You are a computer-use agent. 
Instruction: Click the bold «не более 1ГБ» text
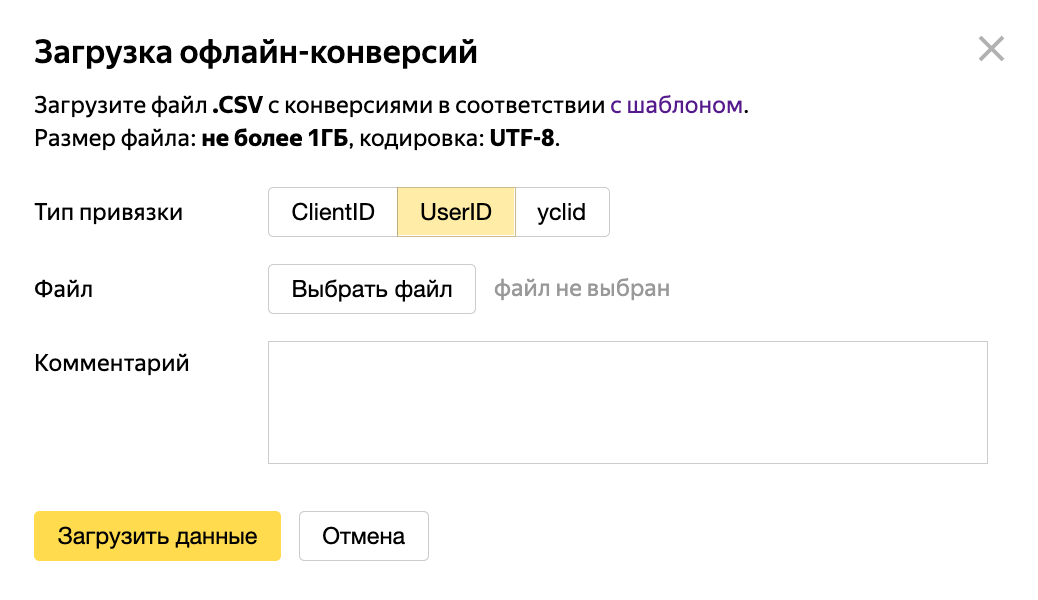[x=274, y=138]
